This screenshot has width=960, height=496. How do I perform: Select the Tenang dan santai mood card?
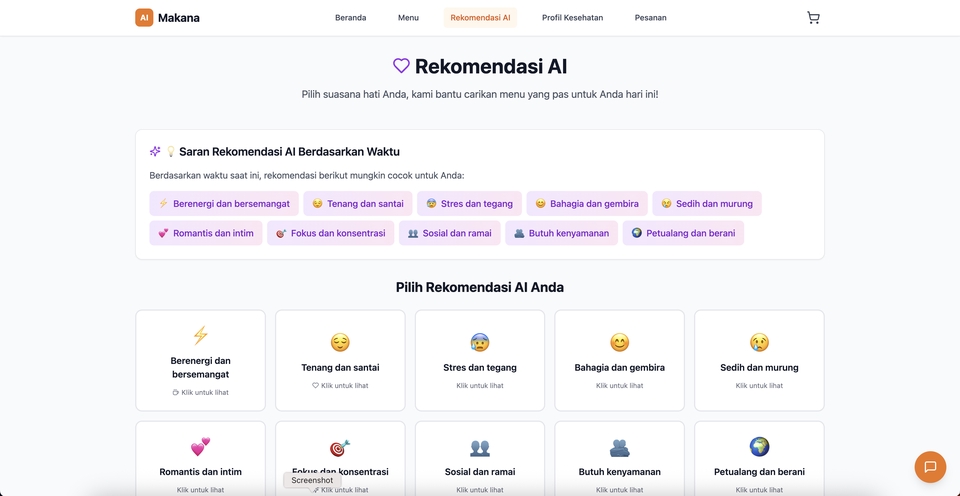340,360
